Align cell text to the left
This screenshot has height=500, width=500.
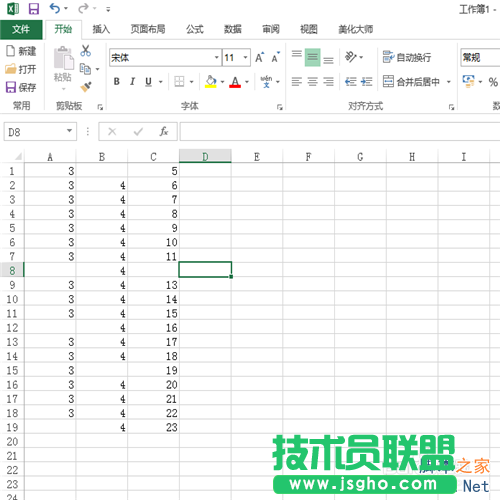click(x=297, y=81)
